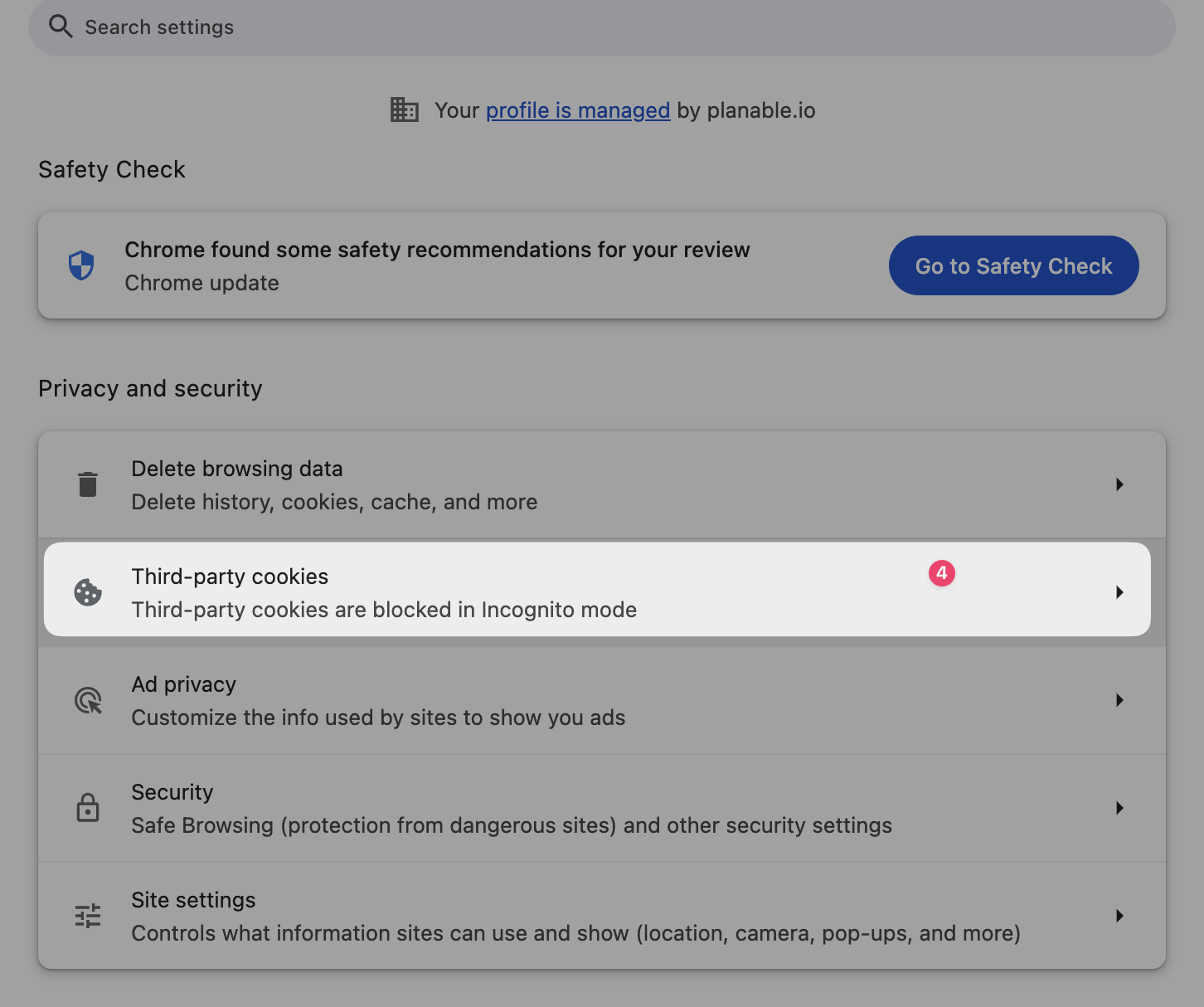The width and height of the screenshot is (1204, 1007).
Task: Click the Safety Check shield icon
Action: (x=81, y=265)
